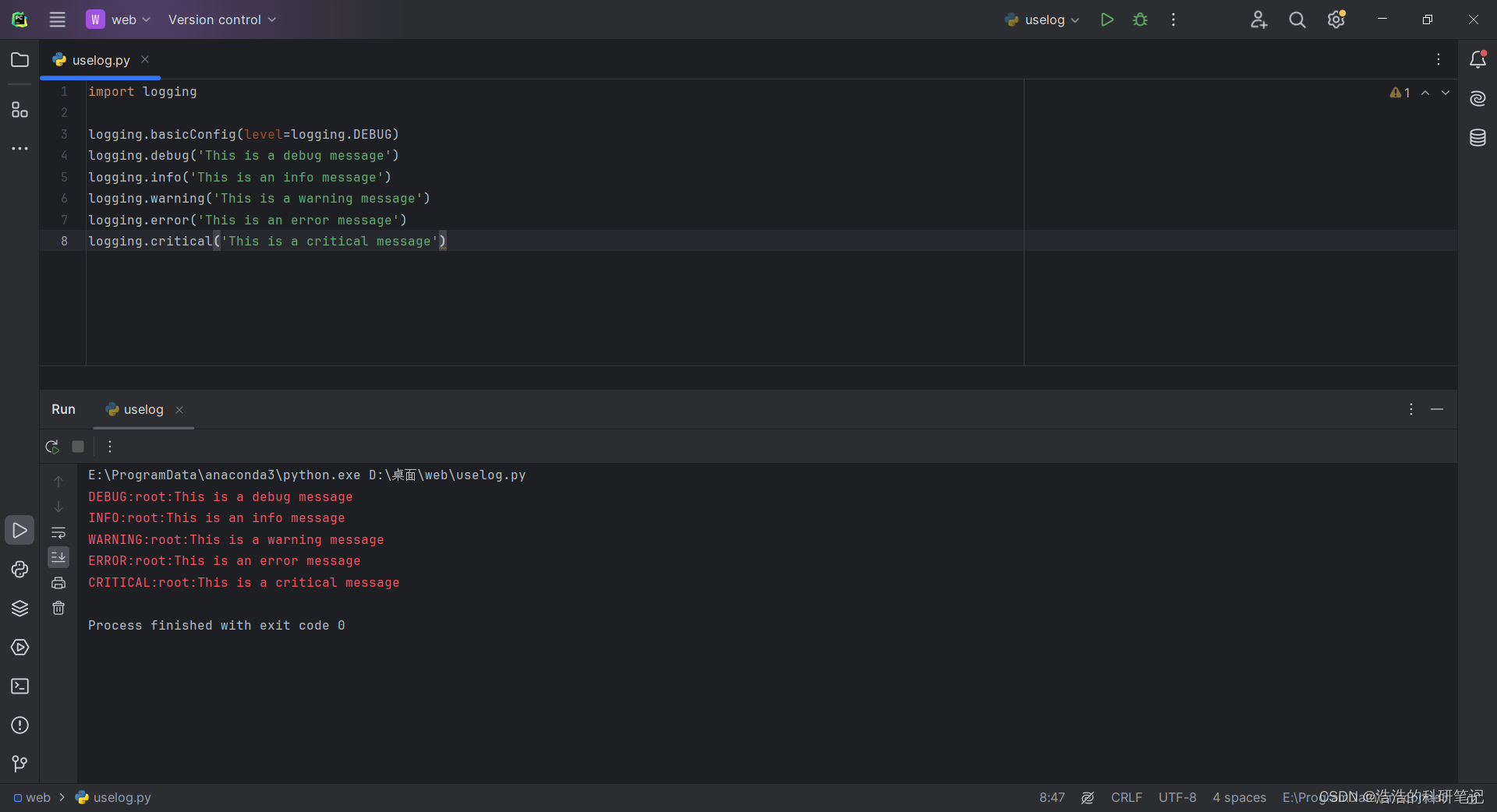The height and width of the screenshot is (812, 1497).
Task: Rerun uselog in Run panel
Action: tap(52, 447)
